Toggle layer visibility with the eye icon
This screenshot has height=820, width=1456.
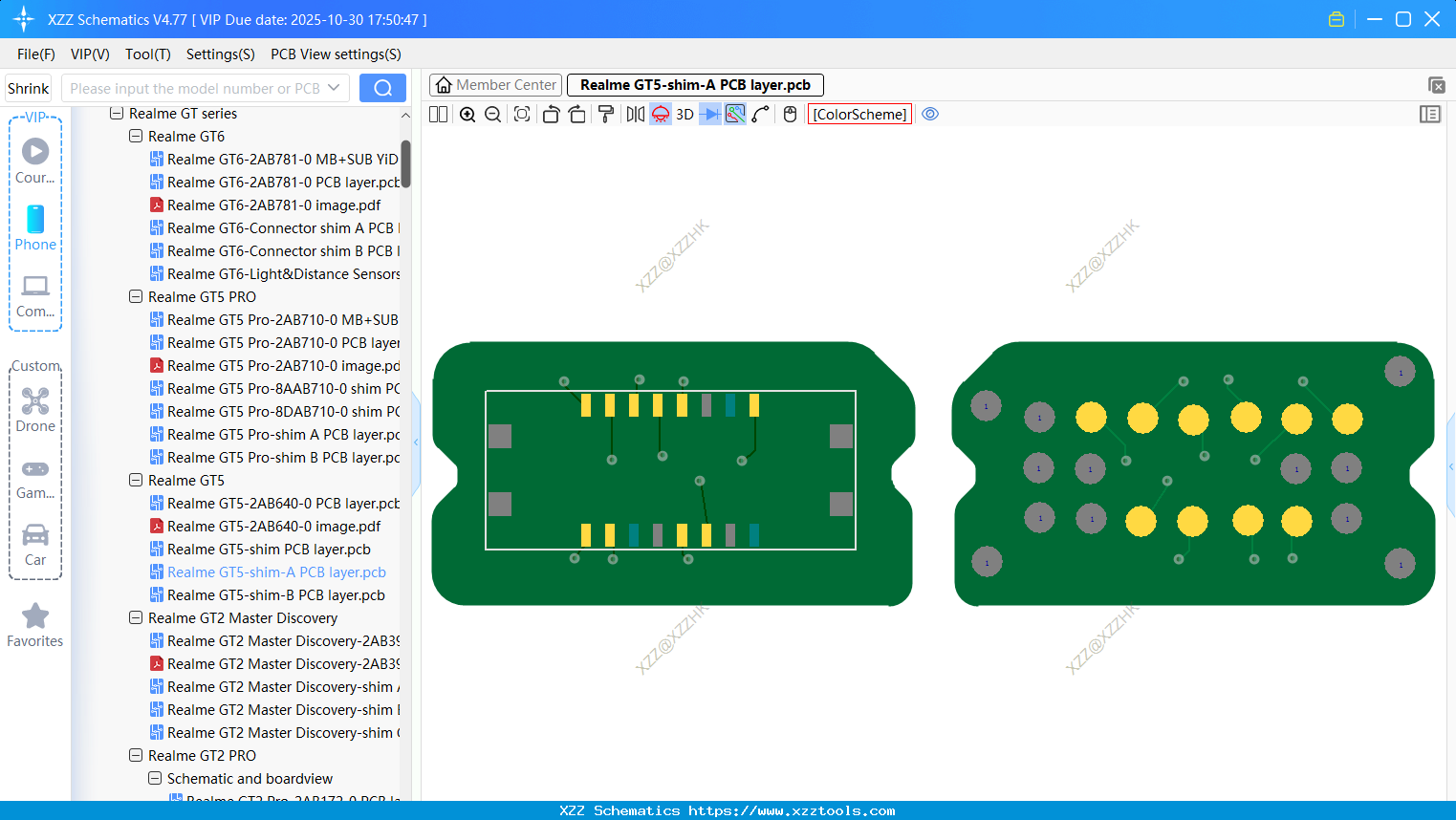click(930, 114)
